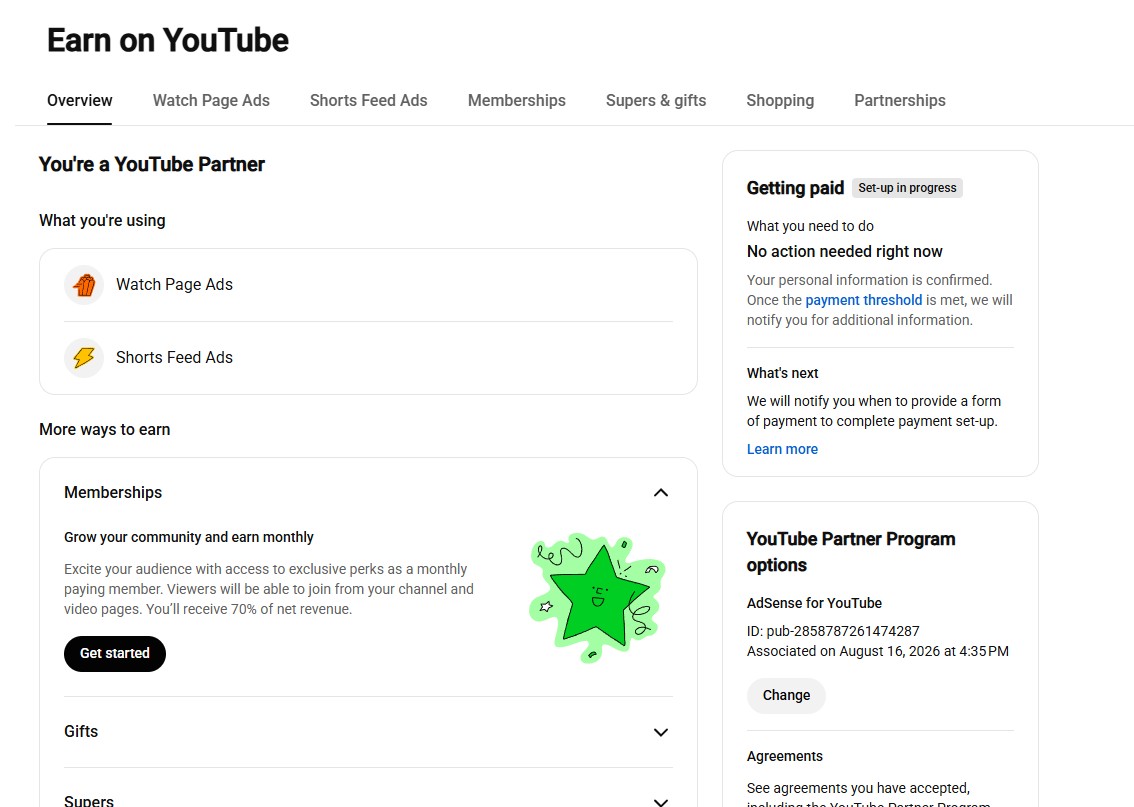Open the Watch Page Ads row

(368, 285)
